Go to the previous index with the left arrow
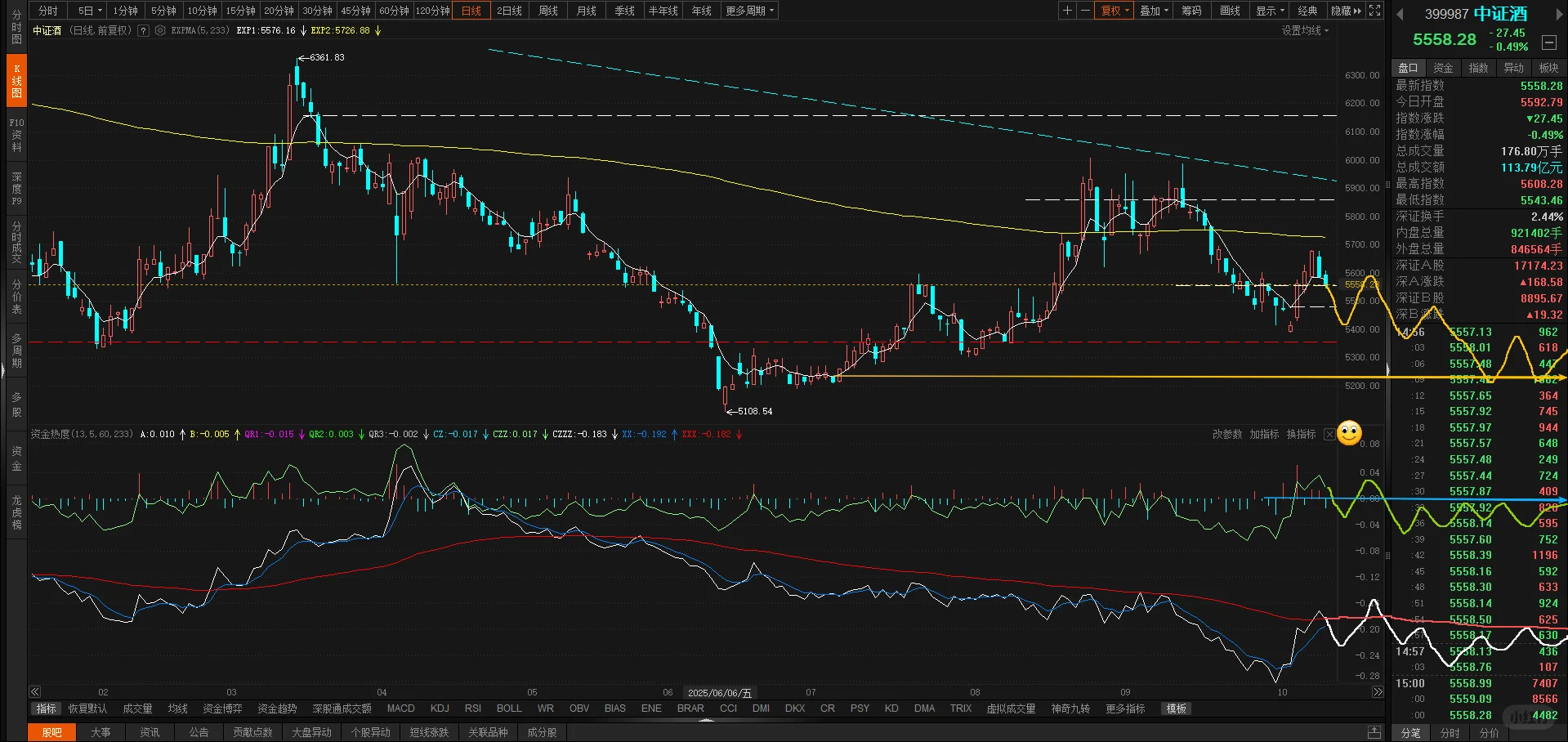Image resolution: width=1568 pixels, height=742 pixels. pyautogui.click(x=1400, y=14)
